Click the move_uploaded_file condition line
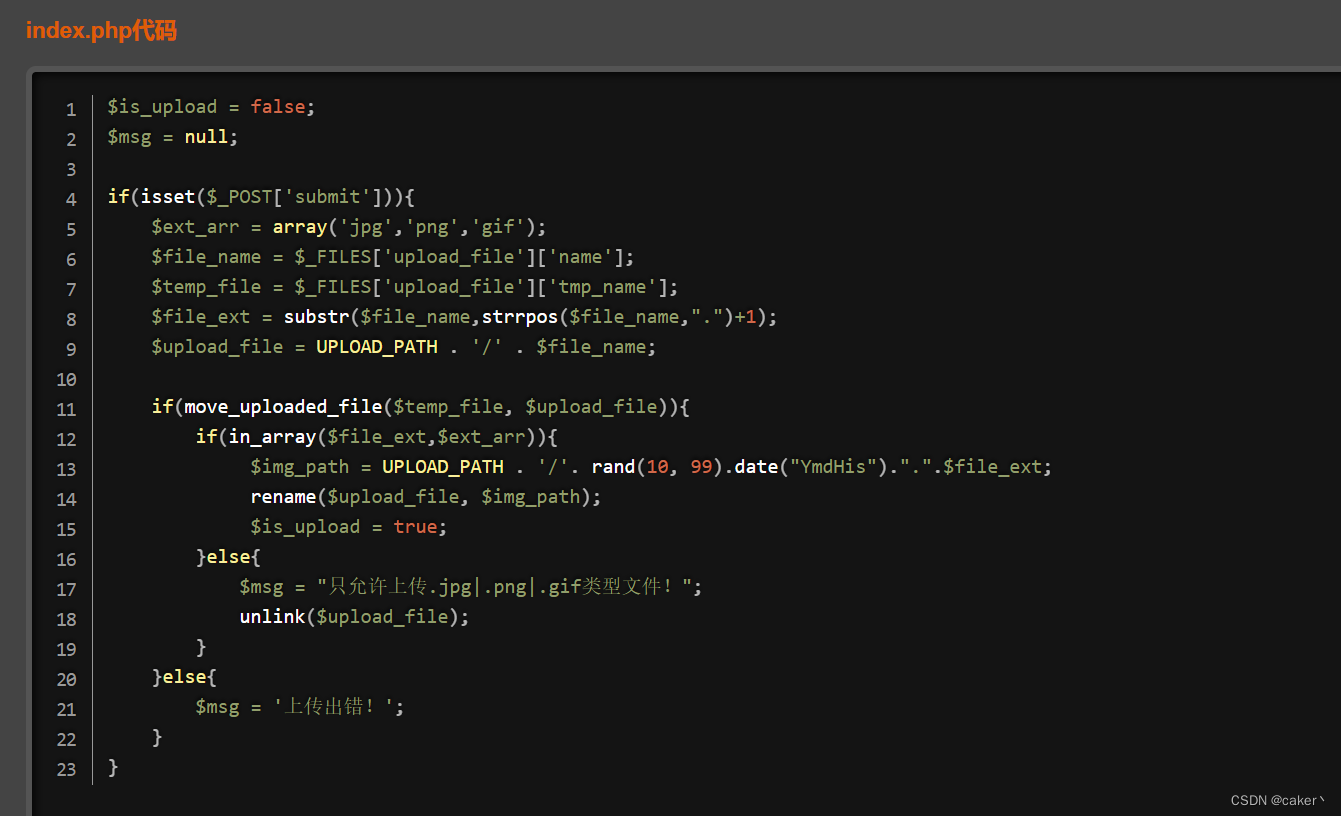 point(421,407)
